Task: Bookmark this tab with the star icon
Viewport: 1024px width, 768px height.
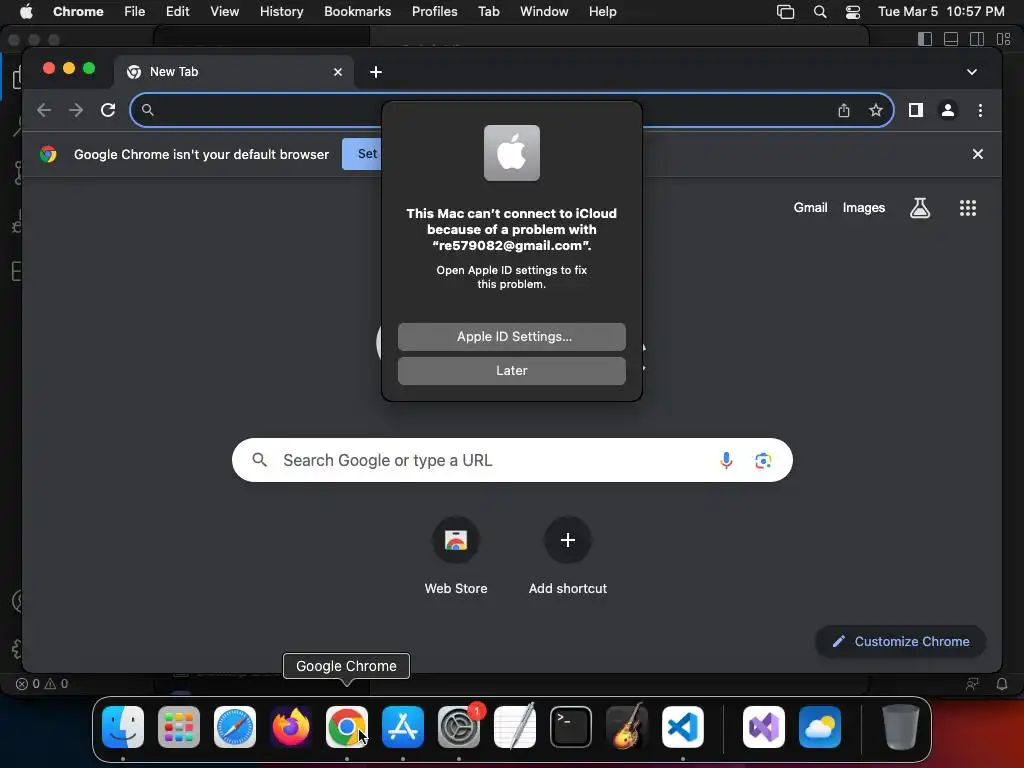Action: tap(876, 110)
